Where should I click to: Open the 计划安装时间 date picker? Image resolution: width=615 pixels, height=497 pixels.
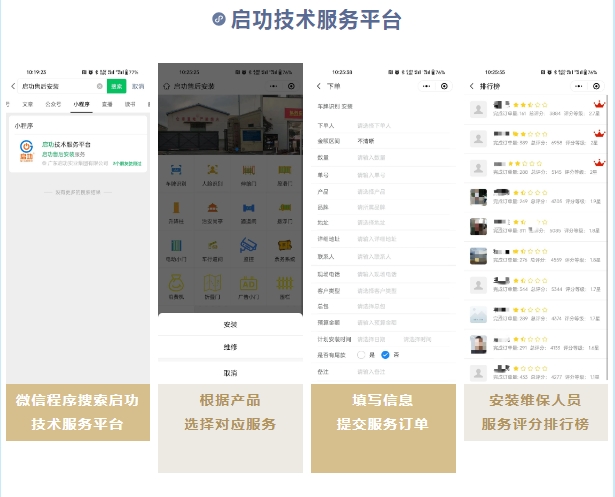pyautogui.click(x=371, y=339)
